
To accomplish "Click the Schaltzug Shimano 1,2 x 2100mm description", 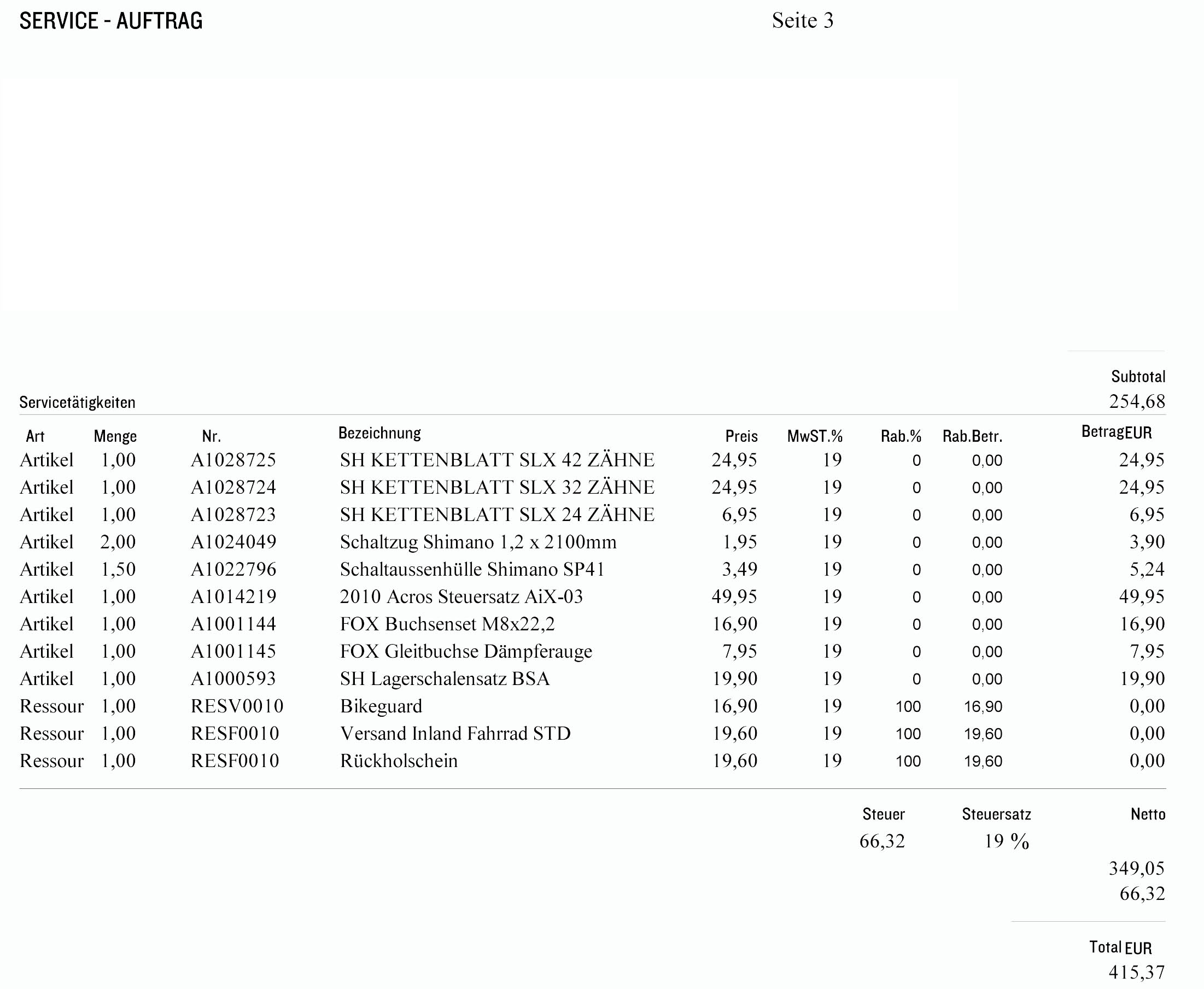I will (478, 542).
